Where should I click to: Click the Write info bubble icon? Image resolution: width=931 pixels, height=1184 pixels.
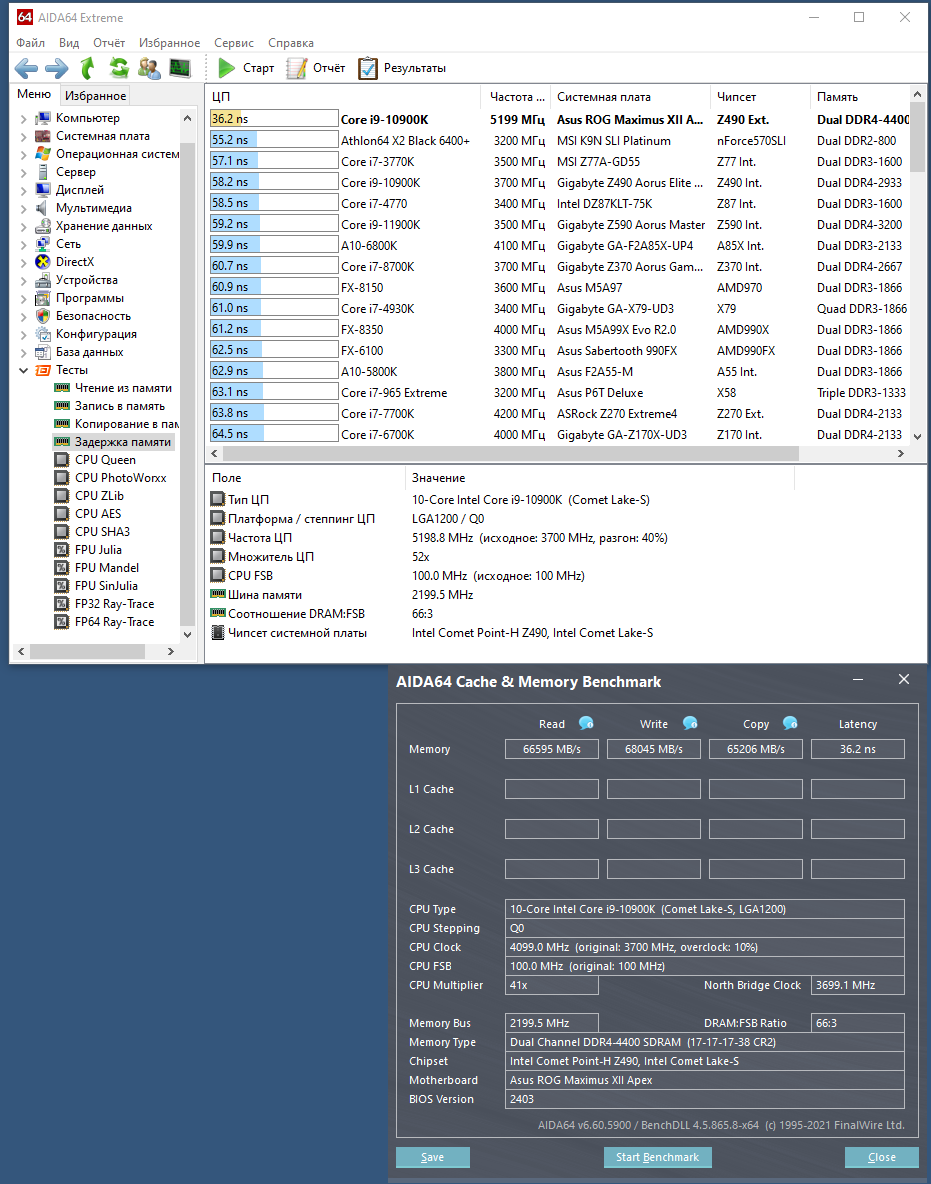690,723
